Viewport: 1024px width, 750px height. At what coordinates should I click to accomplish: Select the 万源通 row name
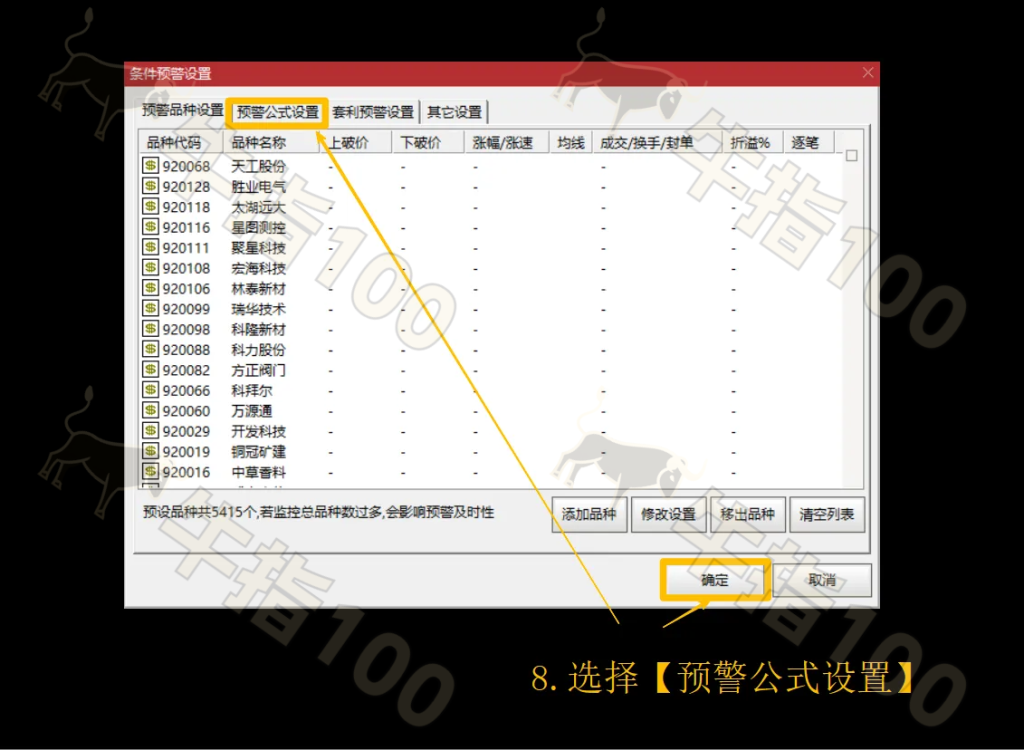click(x=252, y=411)
